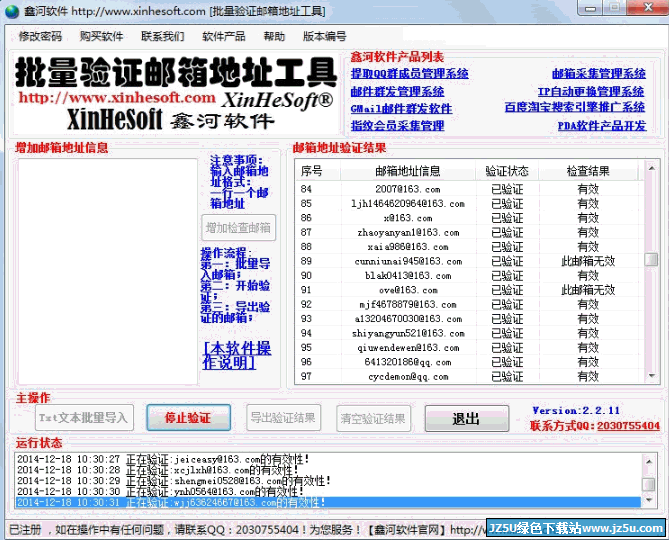Click run-status log scroll down arrow
The image size is (669, 540).
pos(649,500)
